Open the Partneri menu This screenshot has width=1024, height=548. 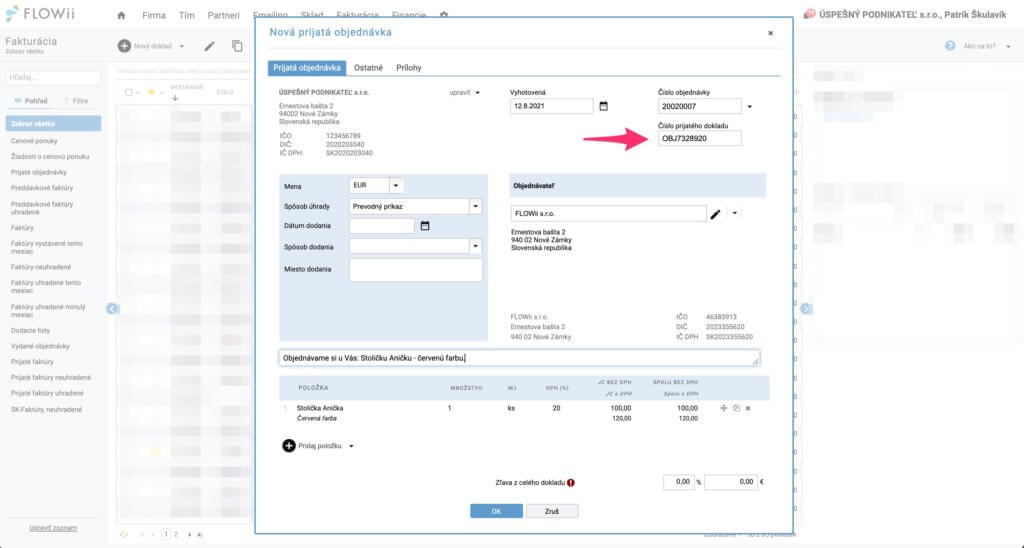point(223,15)
